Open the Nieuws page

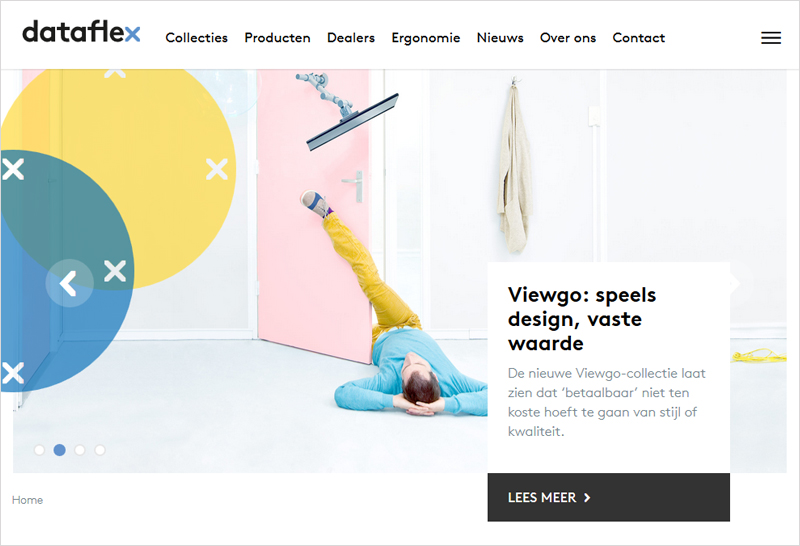[500, 38]
